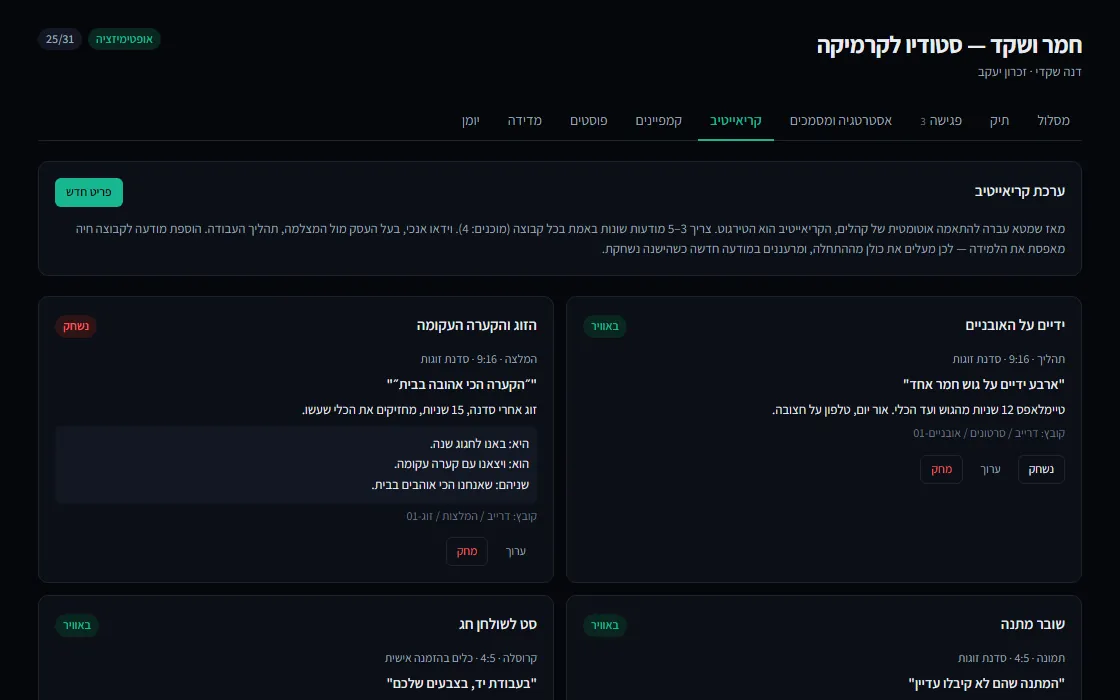Viewport: 1120px width, 700px height.
Task: Click באוויר badge on שובר מתנה card
Action: point(605,626)
